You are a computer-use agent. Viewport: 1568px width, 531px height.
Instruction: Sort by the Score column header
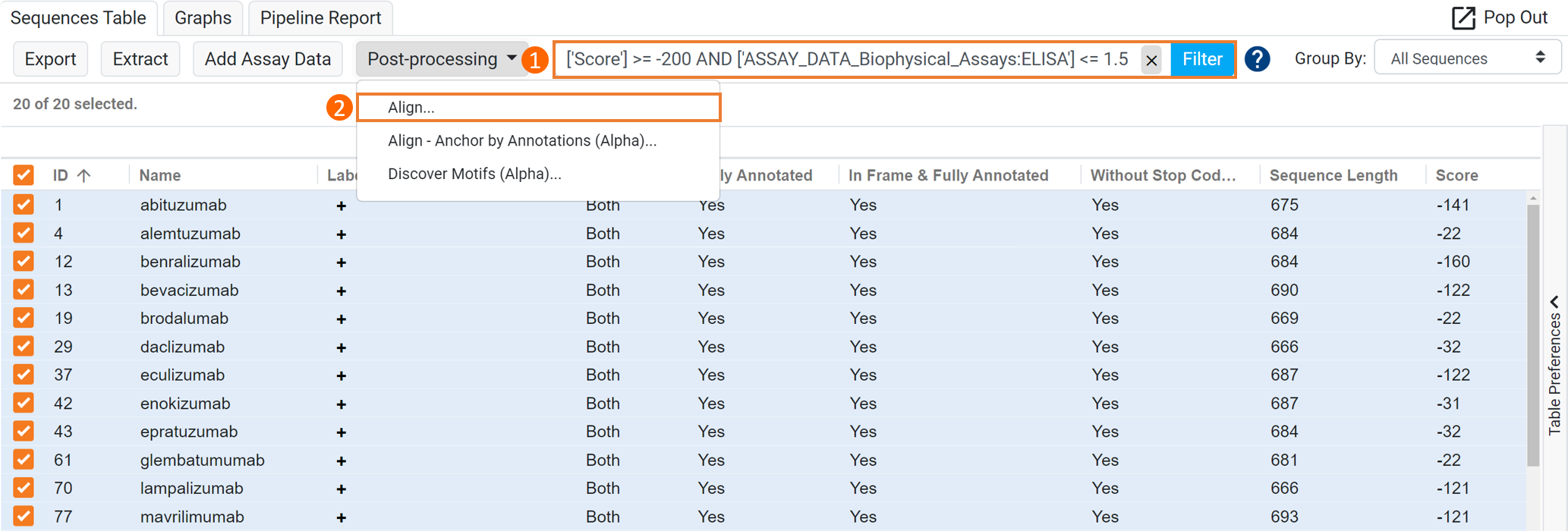coord(1456,175)
